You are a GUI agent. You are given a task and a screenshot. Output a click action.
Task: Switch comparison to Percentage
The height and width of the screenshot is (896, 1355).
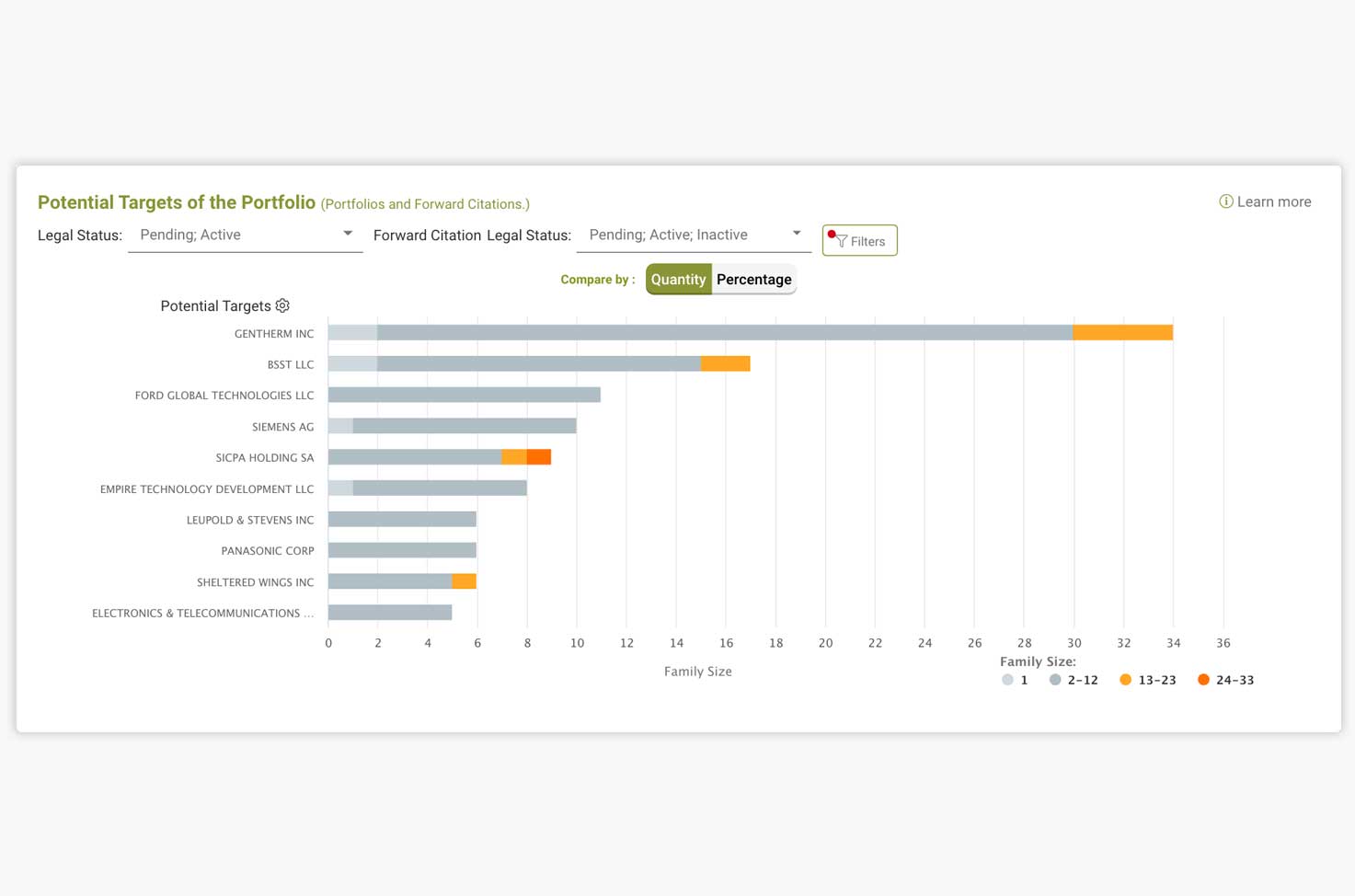[753, 280]
